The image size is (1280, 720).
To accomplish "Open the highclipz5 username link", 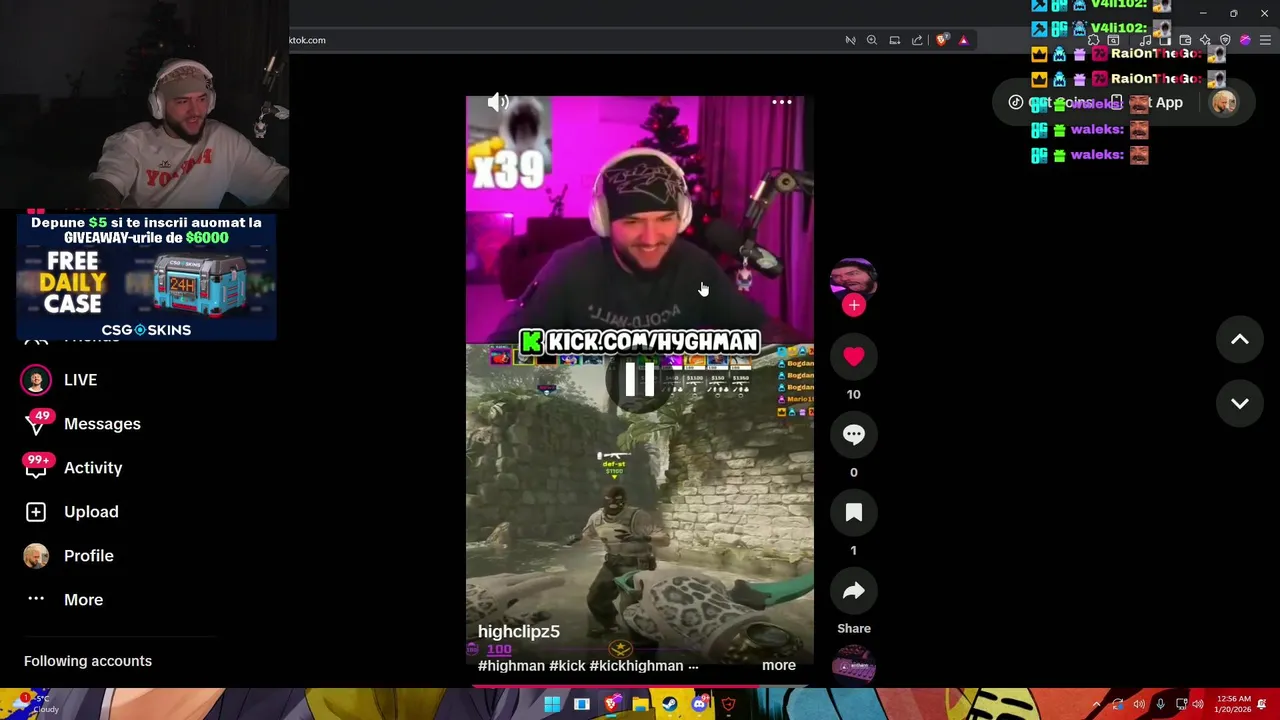I will tap(518, 631).
